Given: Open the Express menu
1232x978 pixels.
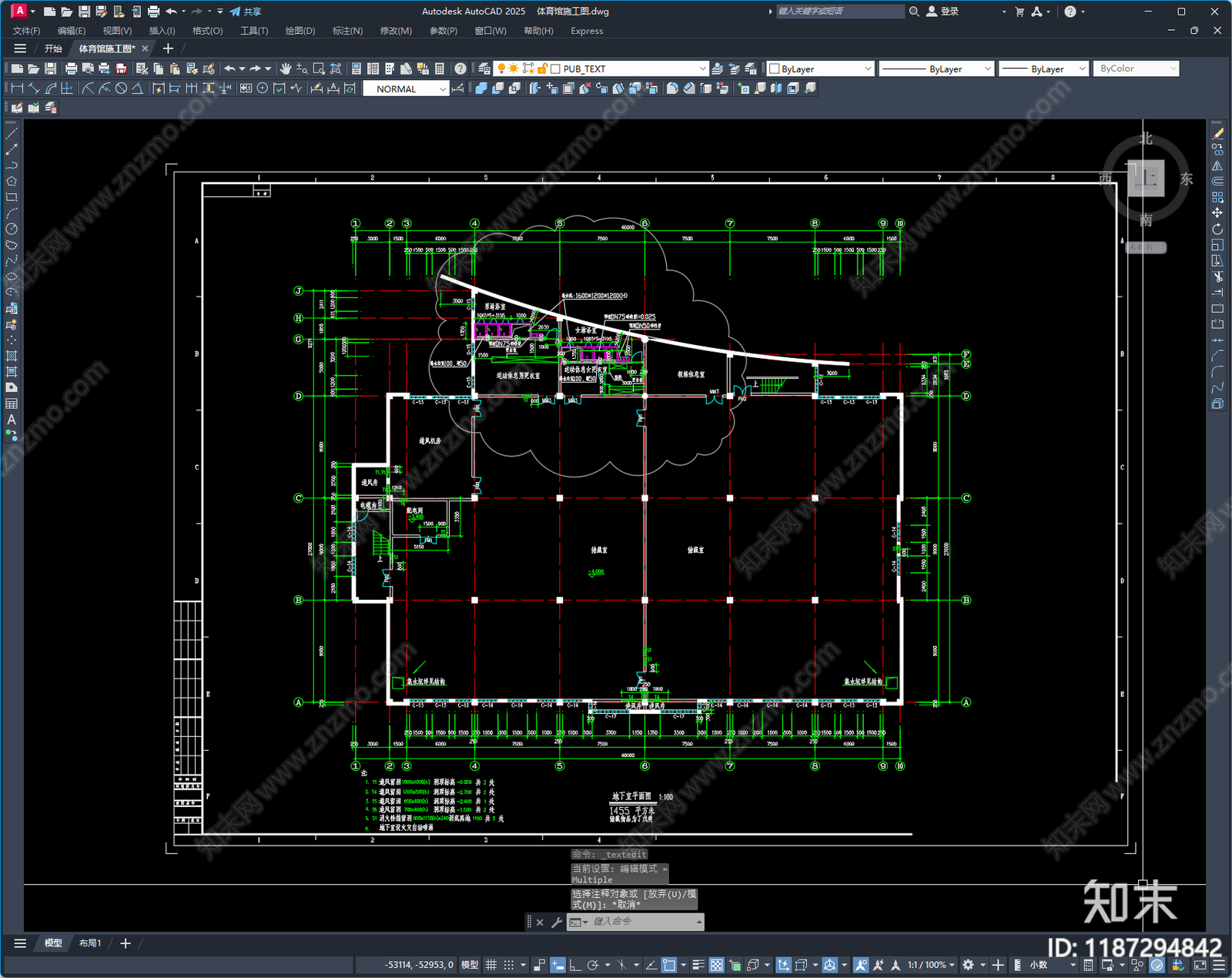Looking at the screenshot, I should (x=587, y=31).
